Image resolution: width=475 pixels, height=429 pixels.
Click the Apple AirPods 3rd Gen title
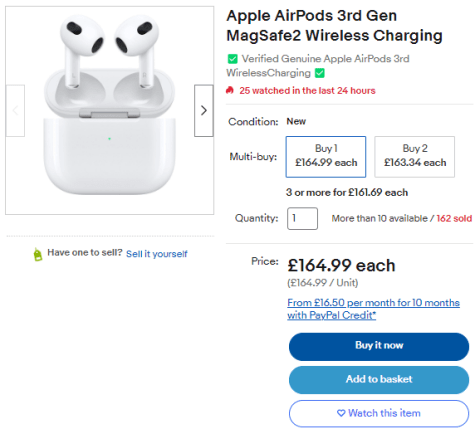point(334,26)
